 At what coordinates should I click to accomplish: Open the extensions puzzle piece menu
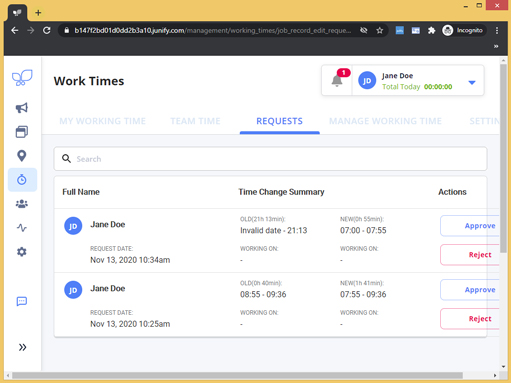pos(432,30)
